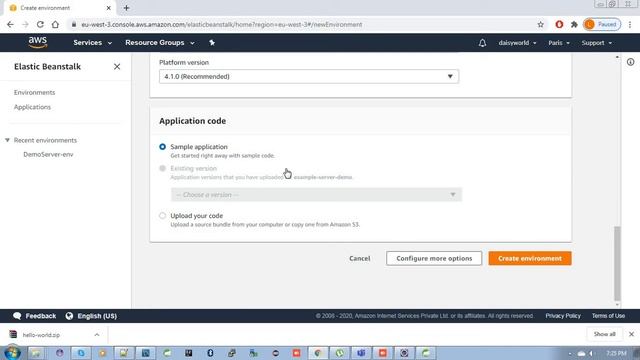
Task: Open Skype from the taskbar
Action: pyautogui.click(x=81, y=353)
